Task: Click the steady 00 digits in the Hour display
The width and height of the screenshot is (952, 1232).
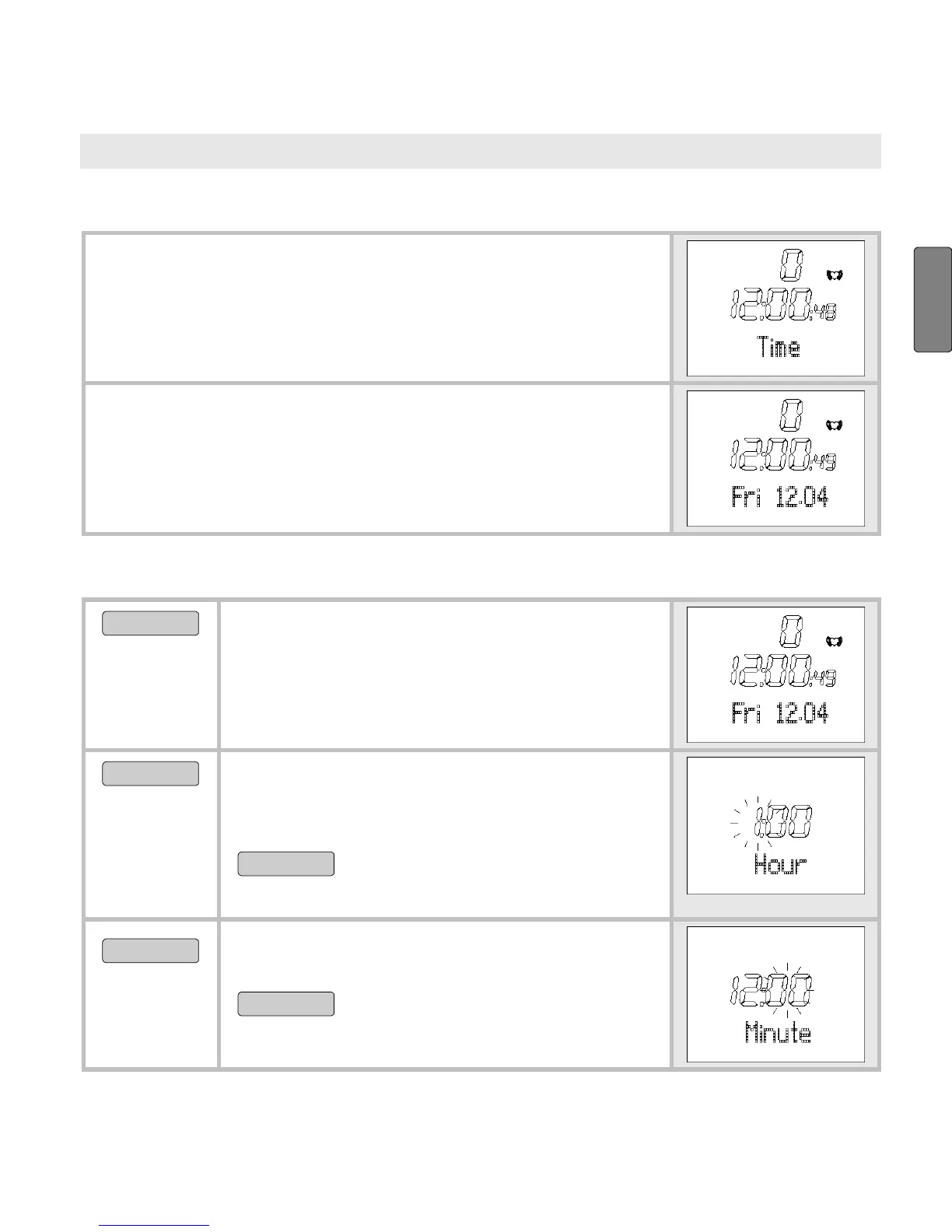Action: pyautogui.click(x=793, y=824)
